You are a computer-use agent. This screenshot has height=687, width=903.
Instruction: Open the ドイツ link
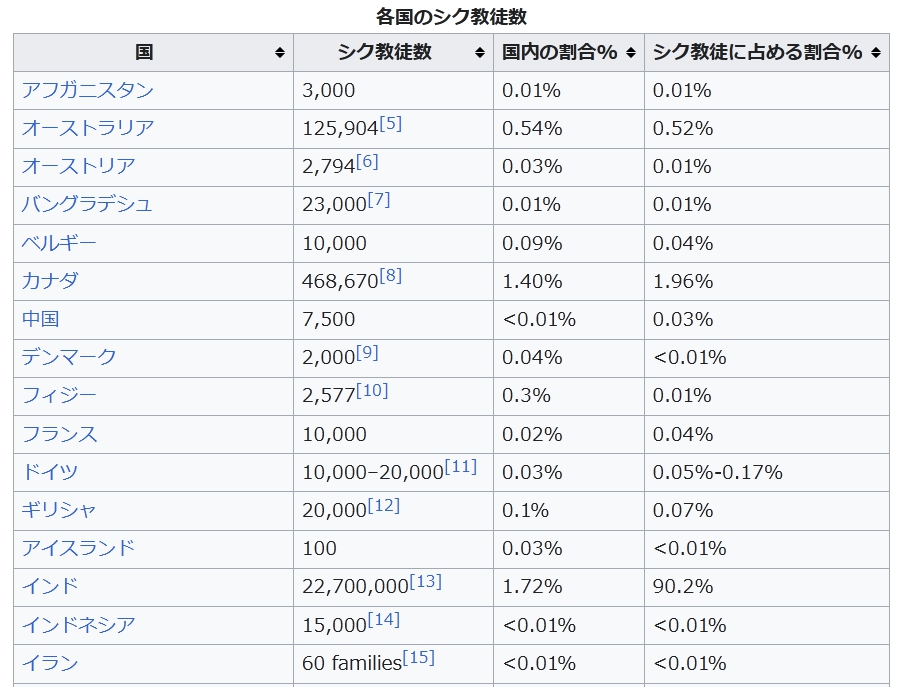[50, 472]
